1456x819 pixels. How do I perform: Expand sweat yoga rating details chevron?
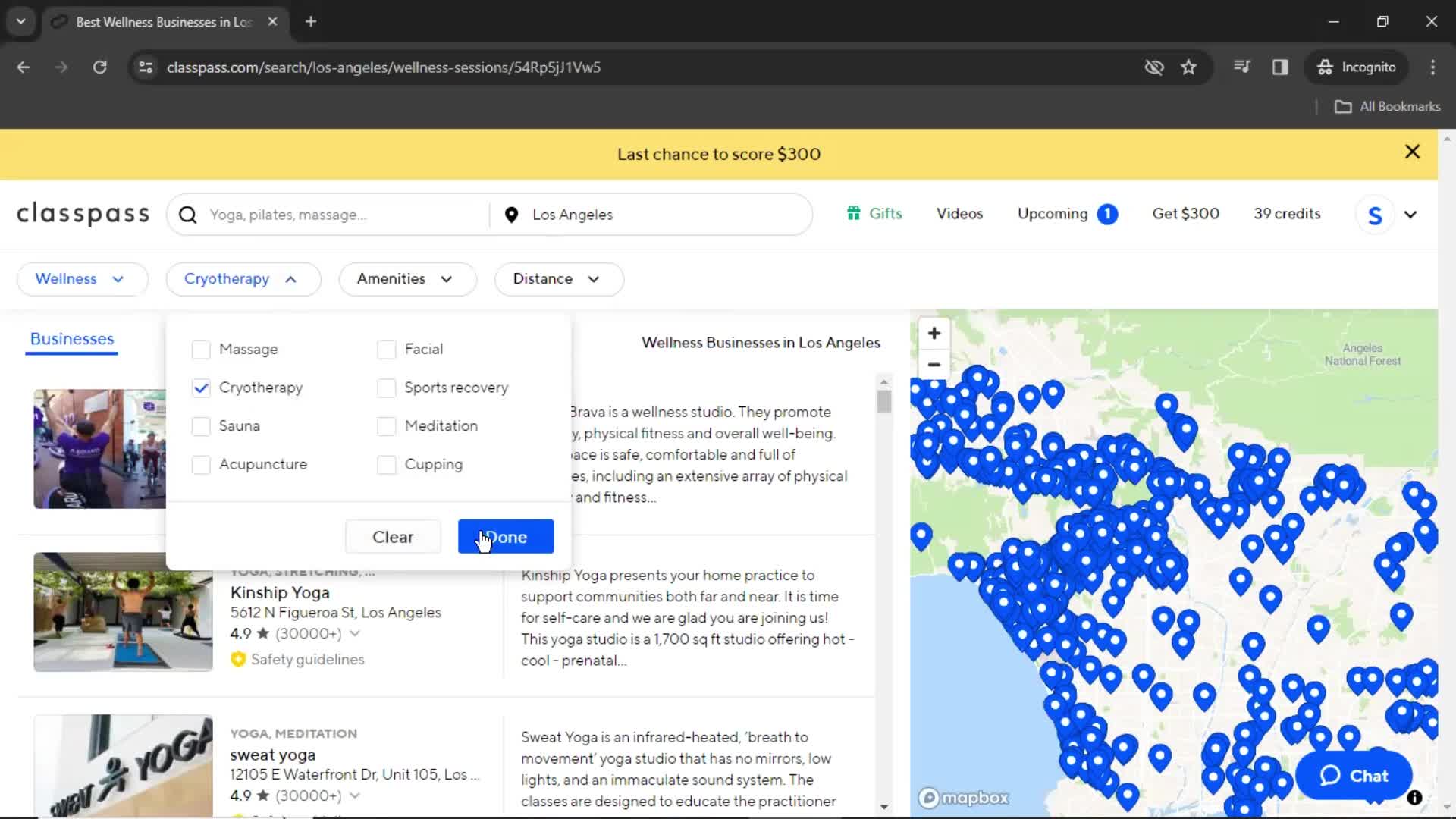pos(354,795)
